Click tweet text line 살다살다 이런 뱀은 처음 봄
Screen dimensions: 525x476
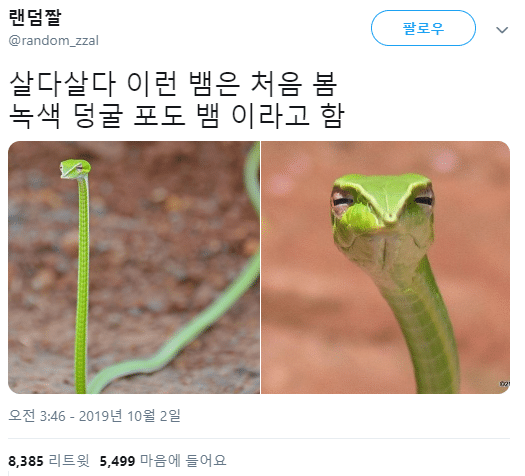coord(173,83)
